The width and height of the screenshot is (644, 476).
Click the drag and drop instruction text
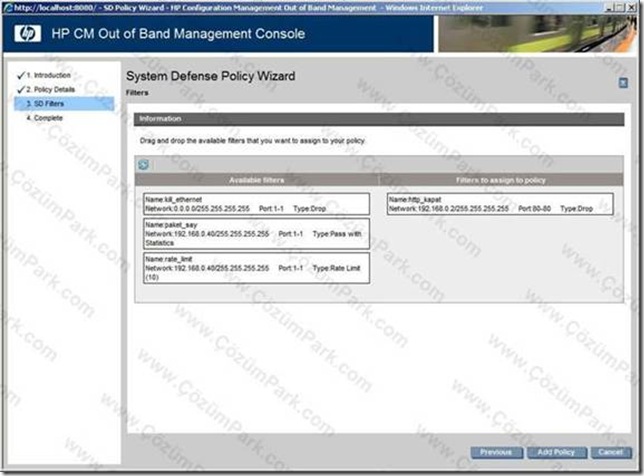pyautogui.click(x=252, y=141)
